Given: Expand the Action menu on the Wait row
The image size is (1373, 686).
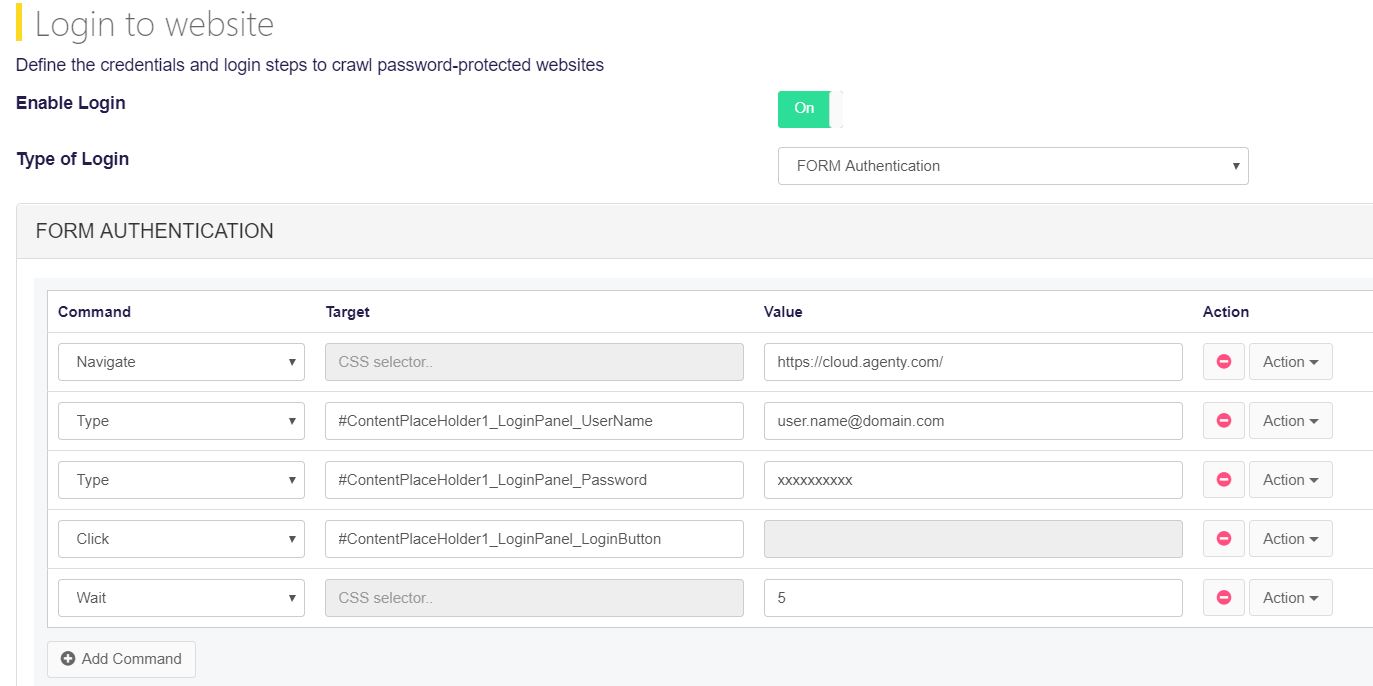Looking at the screenshot, I should pyautogui.click(x=1290, y=598).
